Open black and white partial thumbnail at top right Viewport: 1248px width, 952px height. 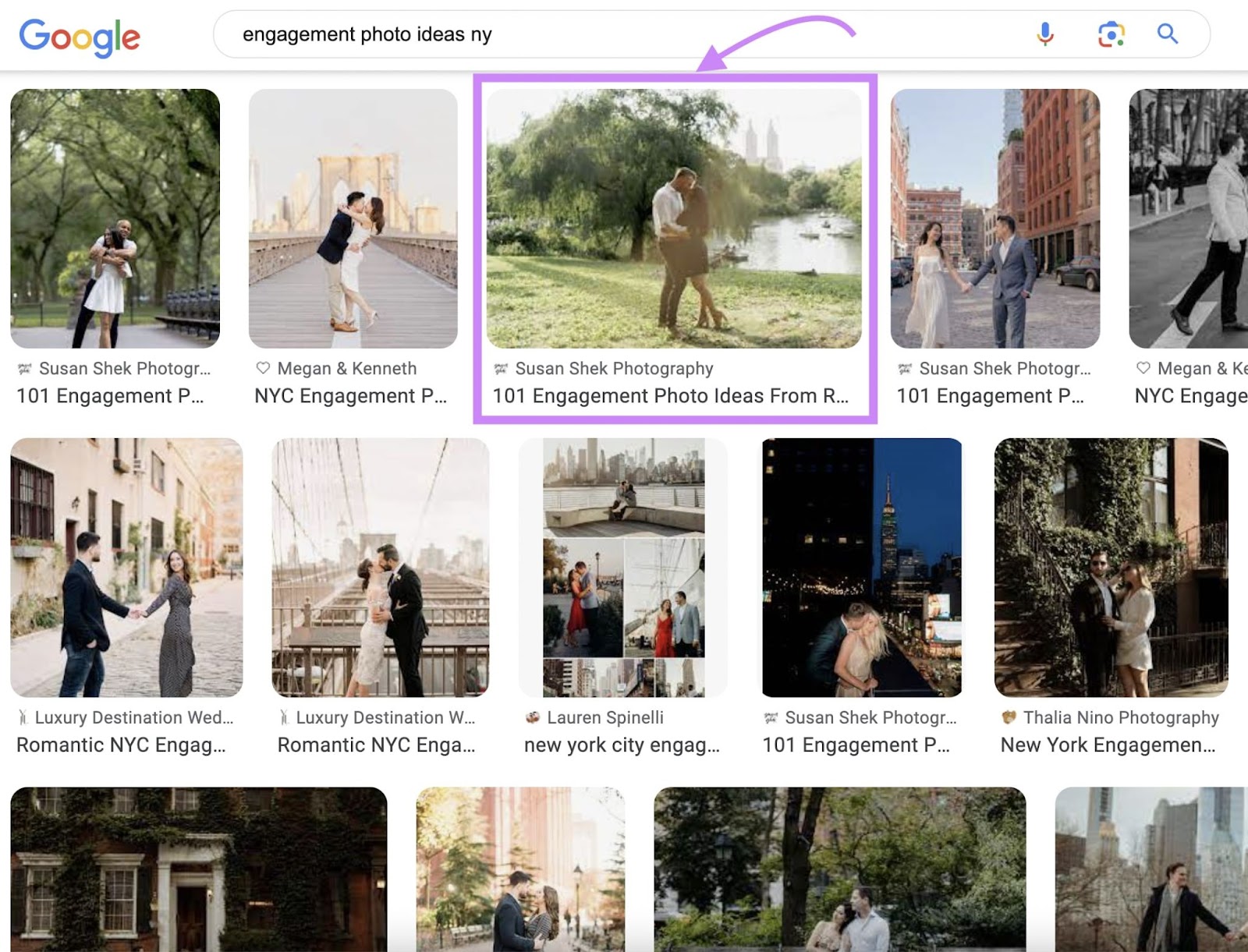point(1189,218)
